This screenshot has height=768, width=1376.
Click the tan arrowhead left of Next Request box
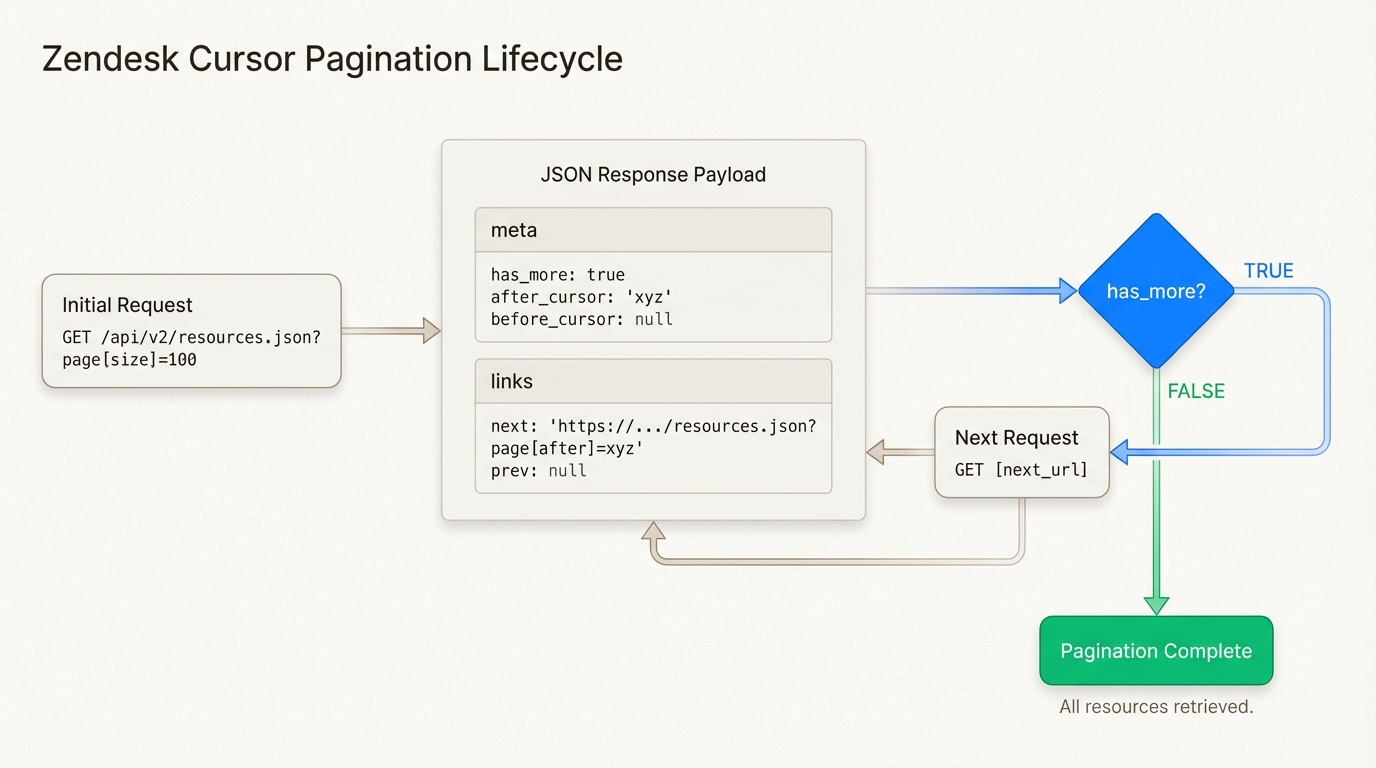(x=876, y=452)
